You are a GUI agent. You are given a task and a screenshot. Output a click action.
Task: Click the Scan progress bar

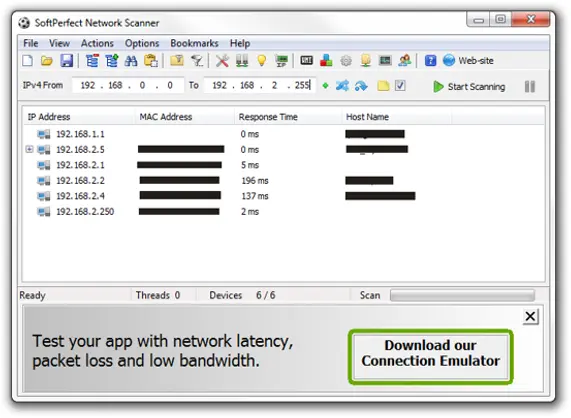[462, 295]
